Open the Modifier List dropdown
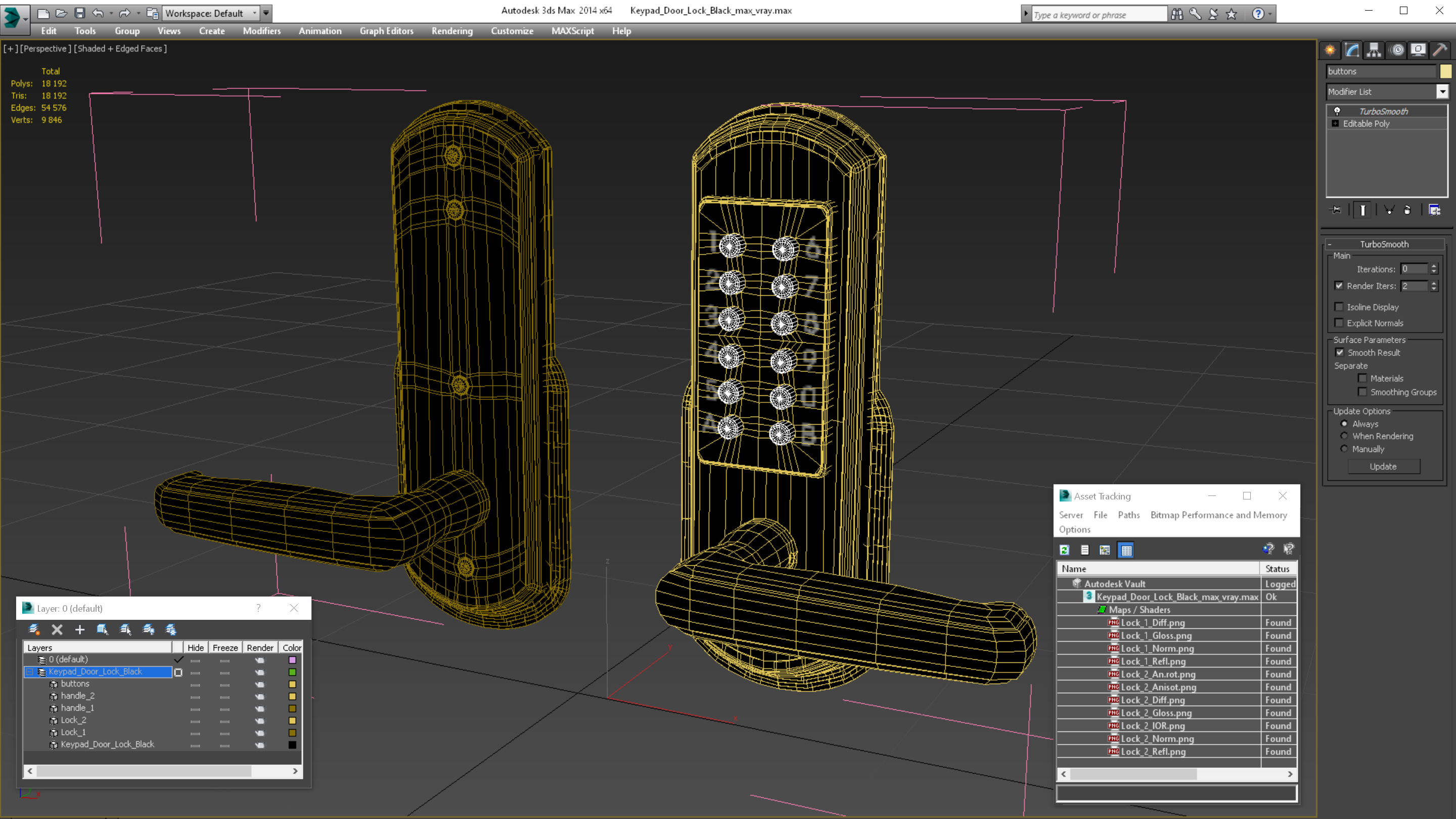The image size is (1456, 819). pos(1386,92)
